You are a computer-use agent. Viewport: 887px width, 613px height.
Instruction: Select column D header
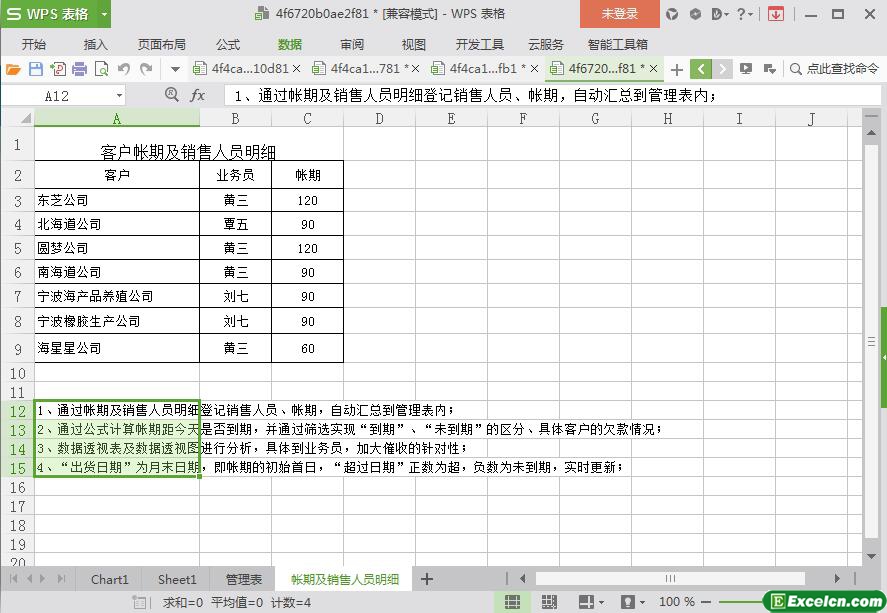(x=380, y=119)
